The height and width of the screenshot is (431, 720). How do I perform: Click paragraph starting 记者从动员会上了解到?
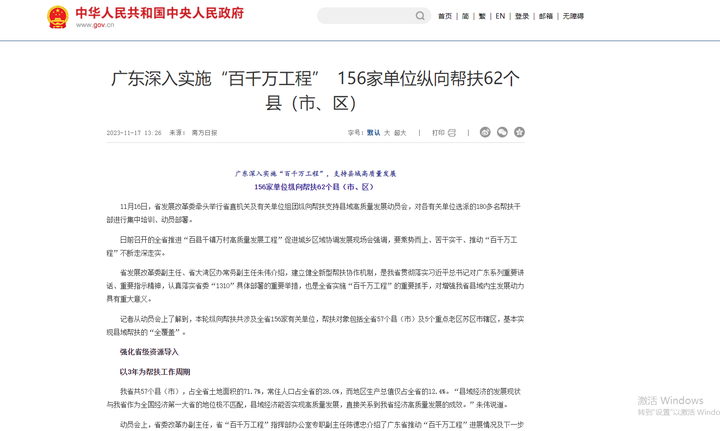click(x=315, y=325)
